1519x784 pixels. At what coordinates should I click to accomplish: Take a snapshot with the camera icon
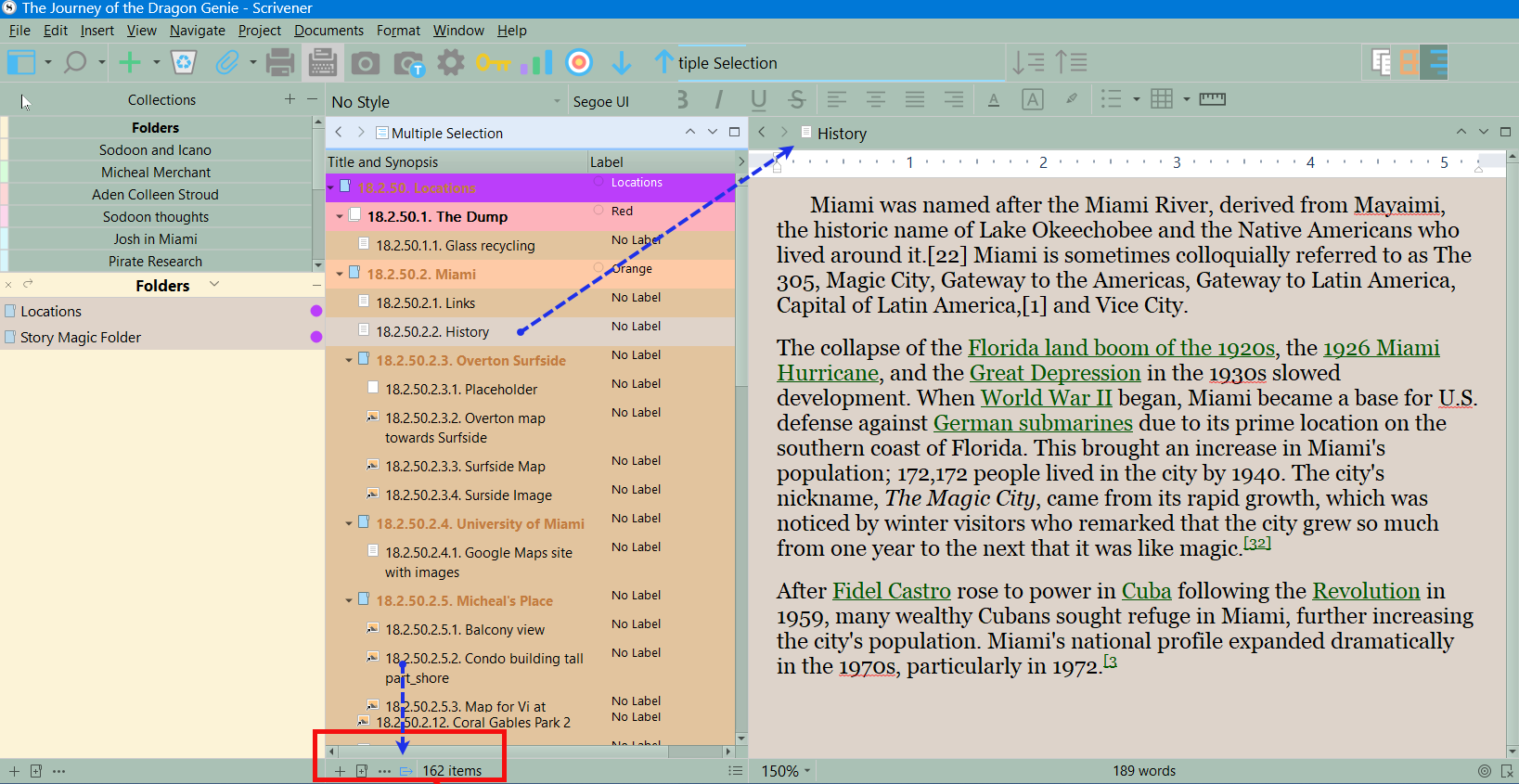365,63
